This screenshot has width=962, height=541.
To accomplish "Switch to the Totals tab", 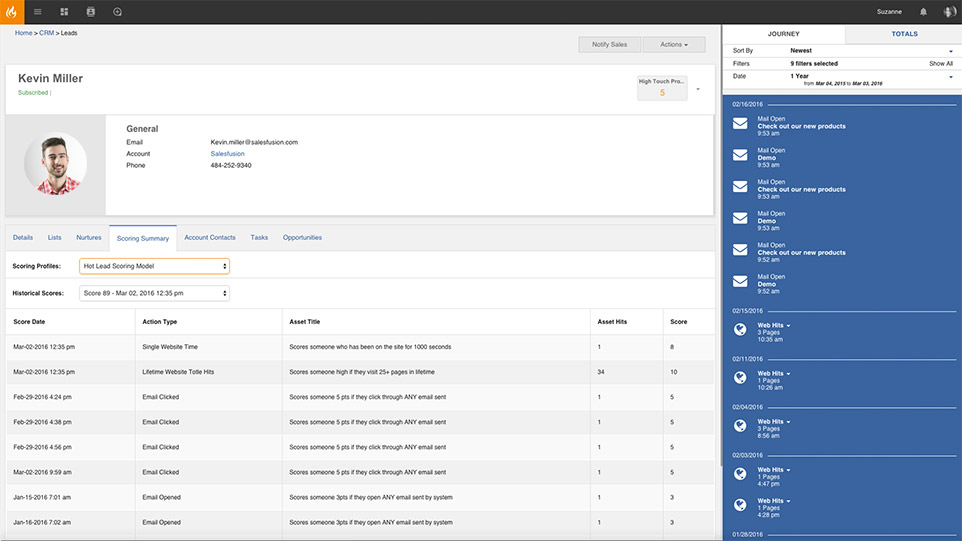I will [x=904, y=34].
